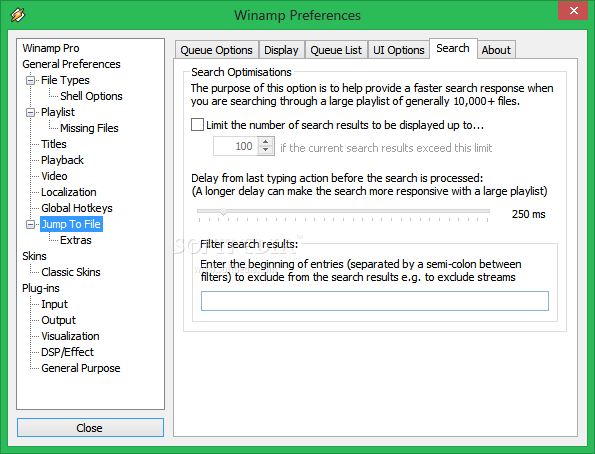Viewport: 595px width, 454px height.
Task: Collapse the Playlist tree node
Action: [30, 112]
